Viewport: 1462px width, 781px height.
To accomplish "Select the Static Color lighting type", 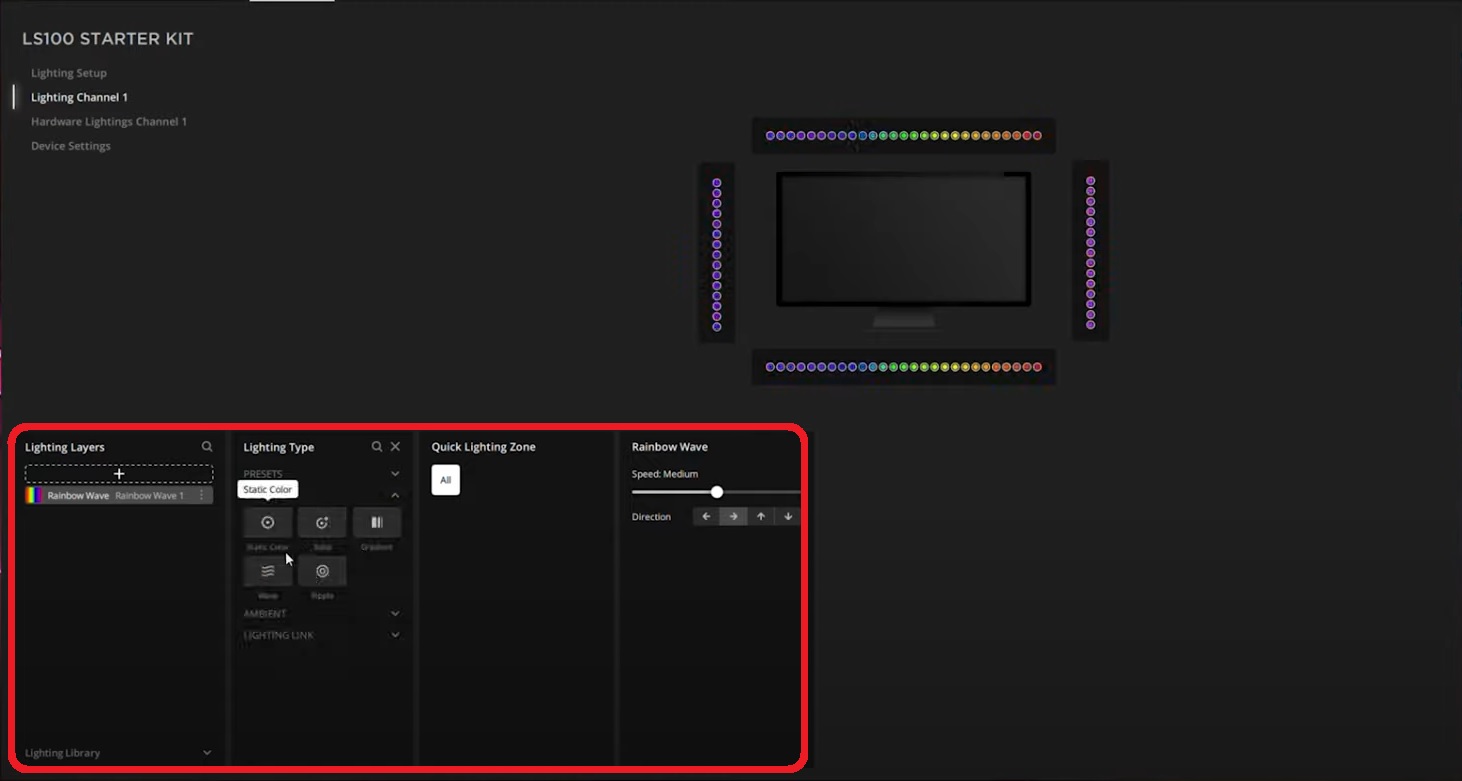I will tap(268, 522).
